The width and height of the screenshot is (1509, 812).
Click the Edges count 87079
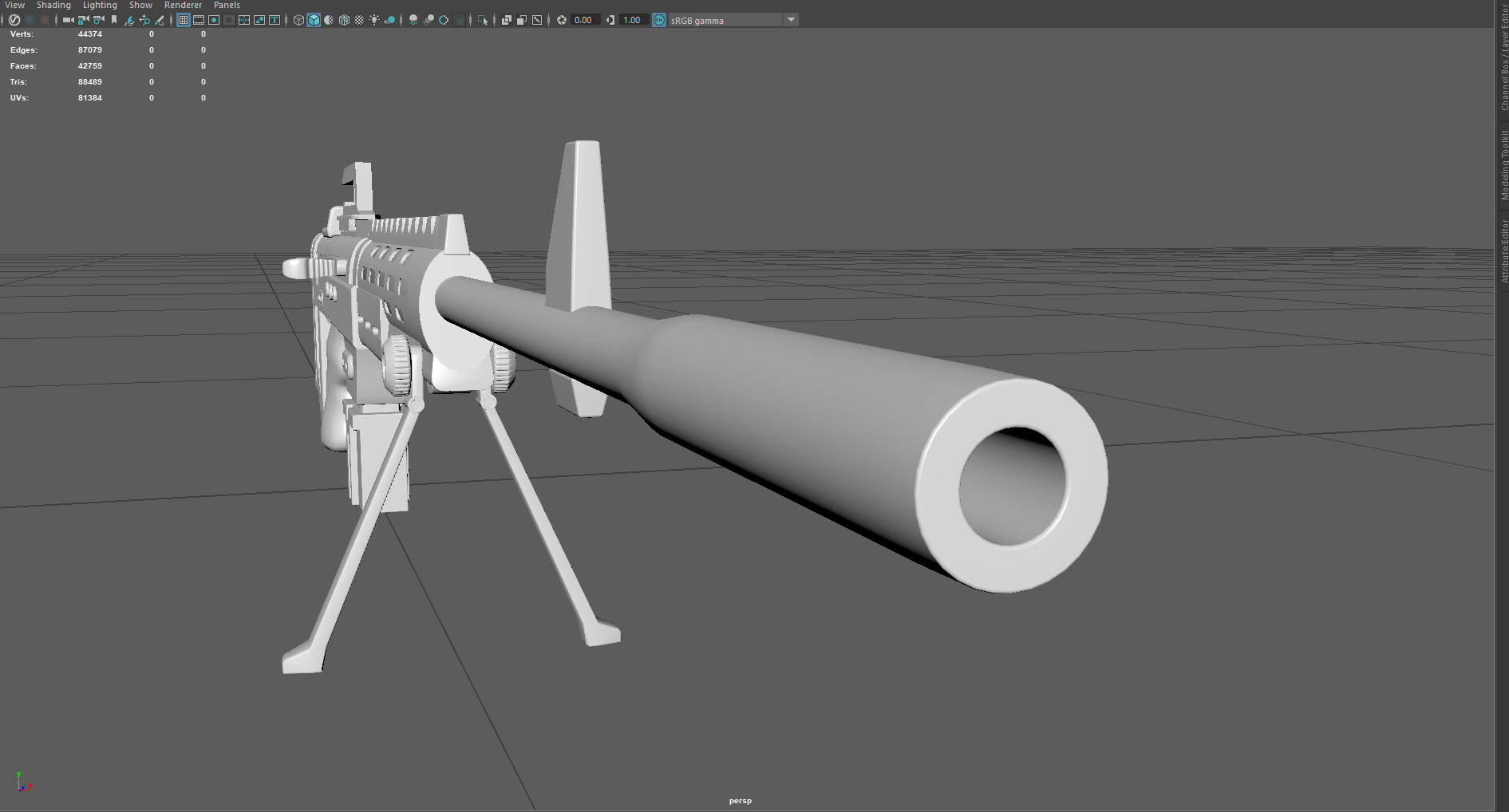tap(90, 50)
